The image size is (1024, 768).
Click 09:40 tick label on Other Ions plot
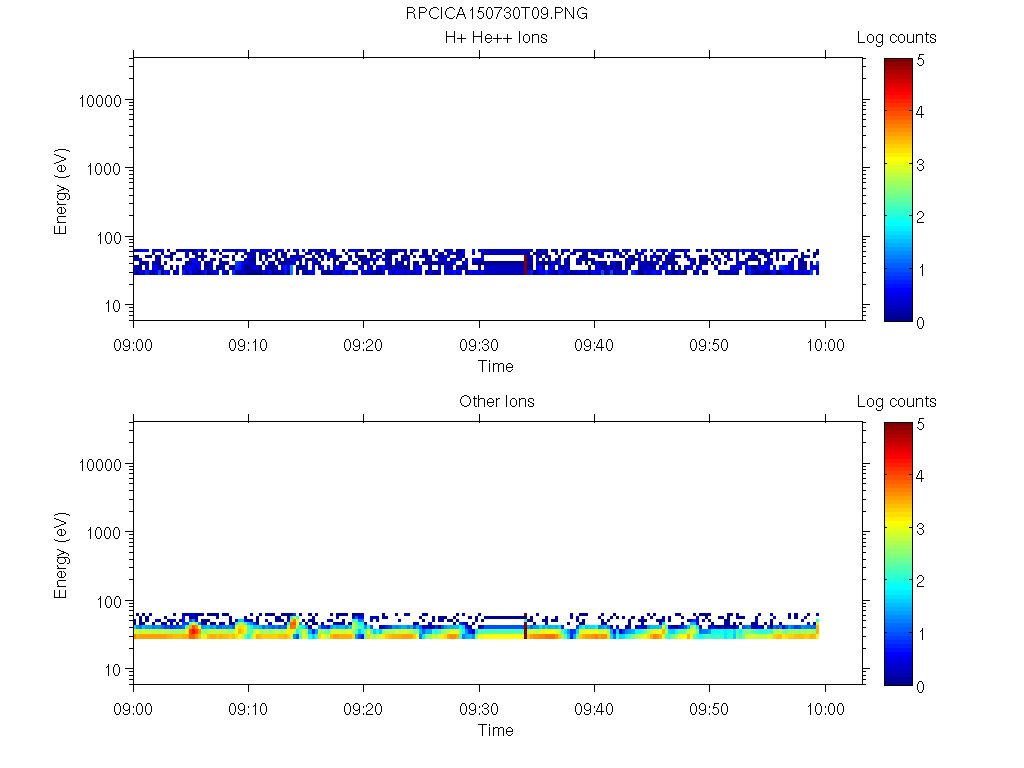tap(594, 709)
